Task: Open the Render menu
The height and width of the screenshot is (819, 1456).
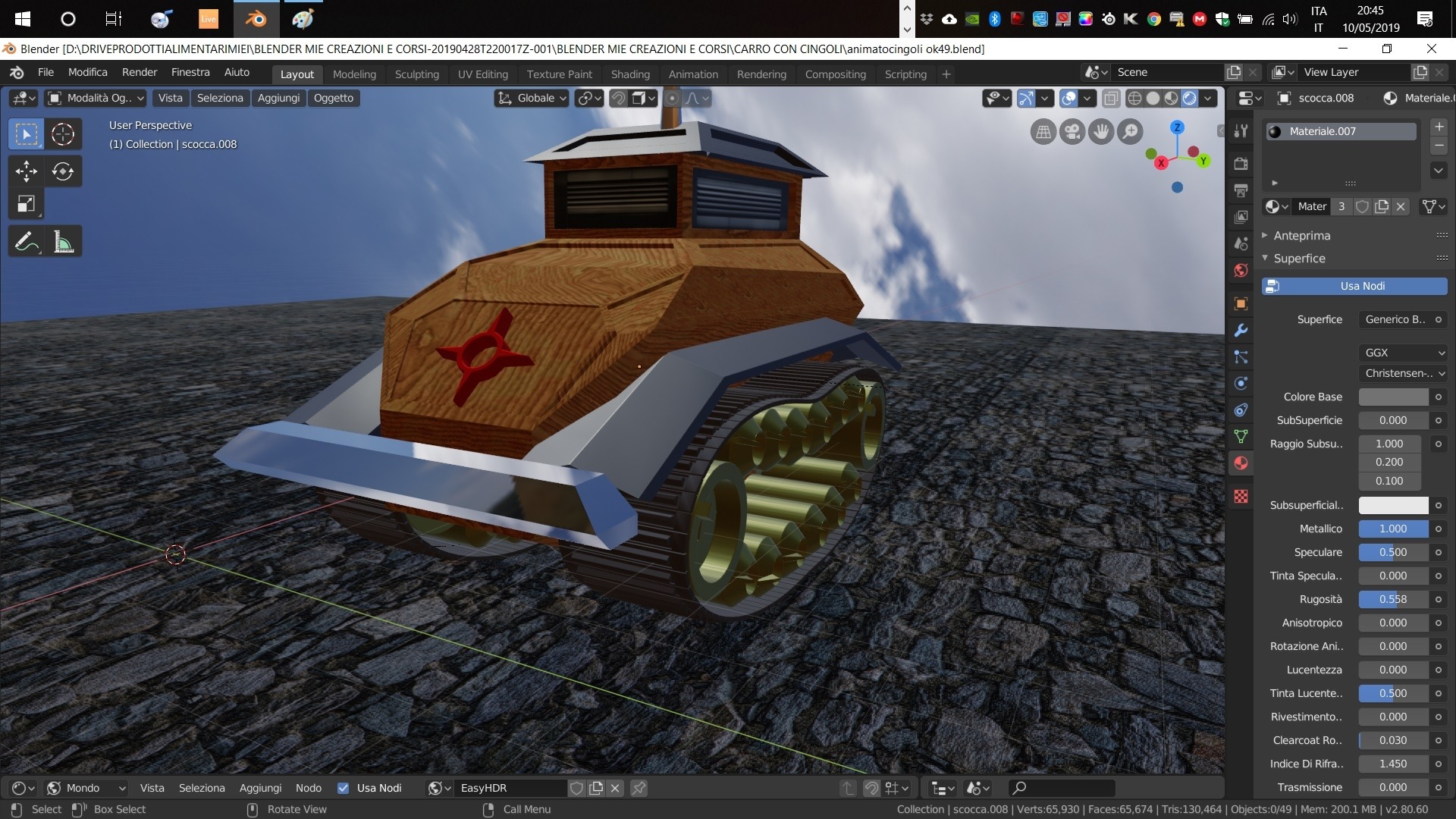Action: point(140,73)
